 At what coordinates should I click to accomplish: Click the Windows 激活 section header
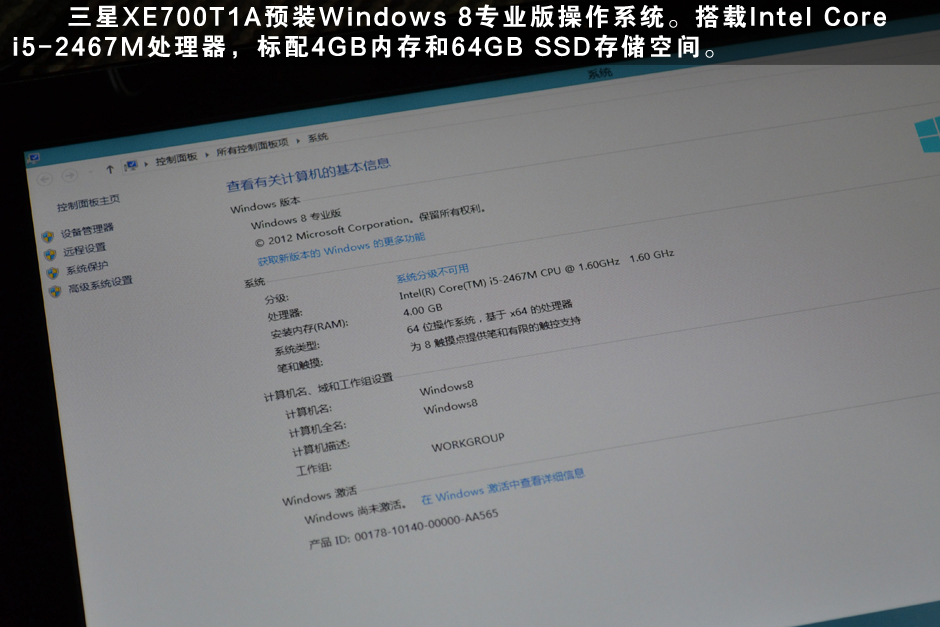(x=319, y=495)
